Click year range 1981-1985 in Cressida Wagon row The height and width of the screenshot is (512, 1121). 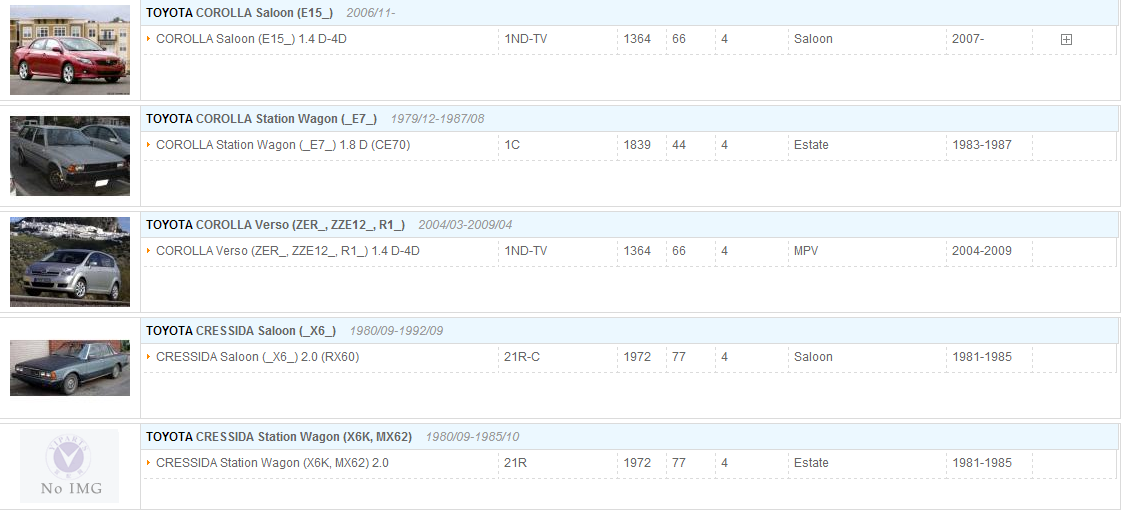(x=982, y=462)
